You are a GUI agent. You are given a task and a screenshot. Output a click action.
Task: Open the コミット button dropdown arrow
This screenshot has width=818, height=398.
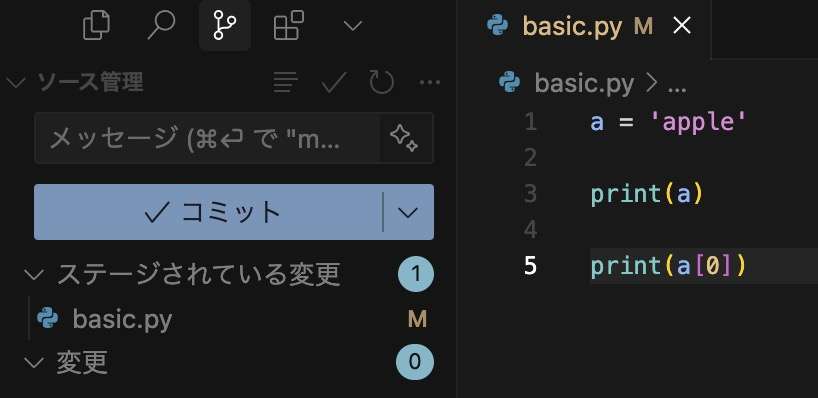pyautogui.click(x=408, y=212)
